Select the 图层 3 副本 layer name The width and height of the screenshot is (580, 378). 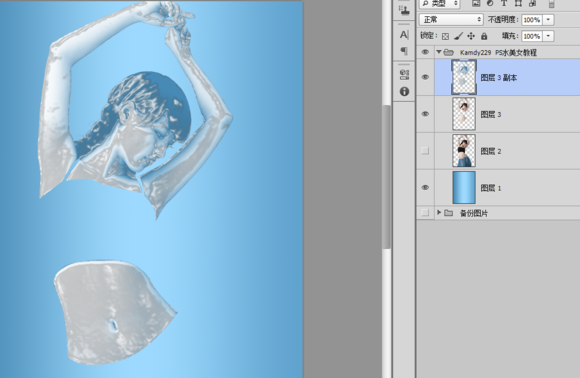[499, 77]
